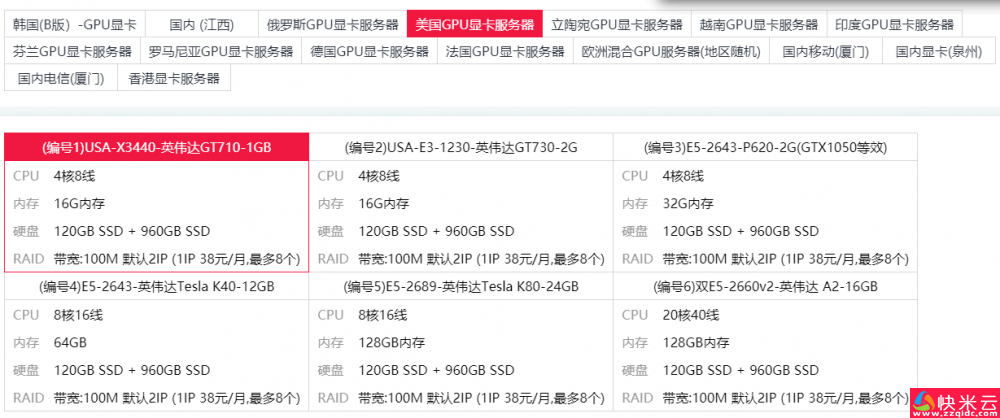Screen dimensions: 1000x418
Task: Click 64GB memory value in plan 编号4
Action: (70, 343)
